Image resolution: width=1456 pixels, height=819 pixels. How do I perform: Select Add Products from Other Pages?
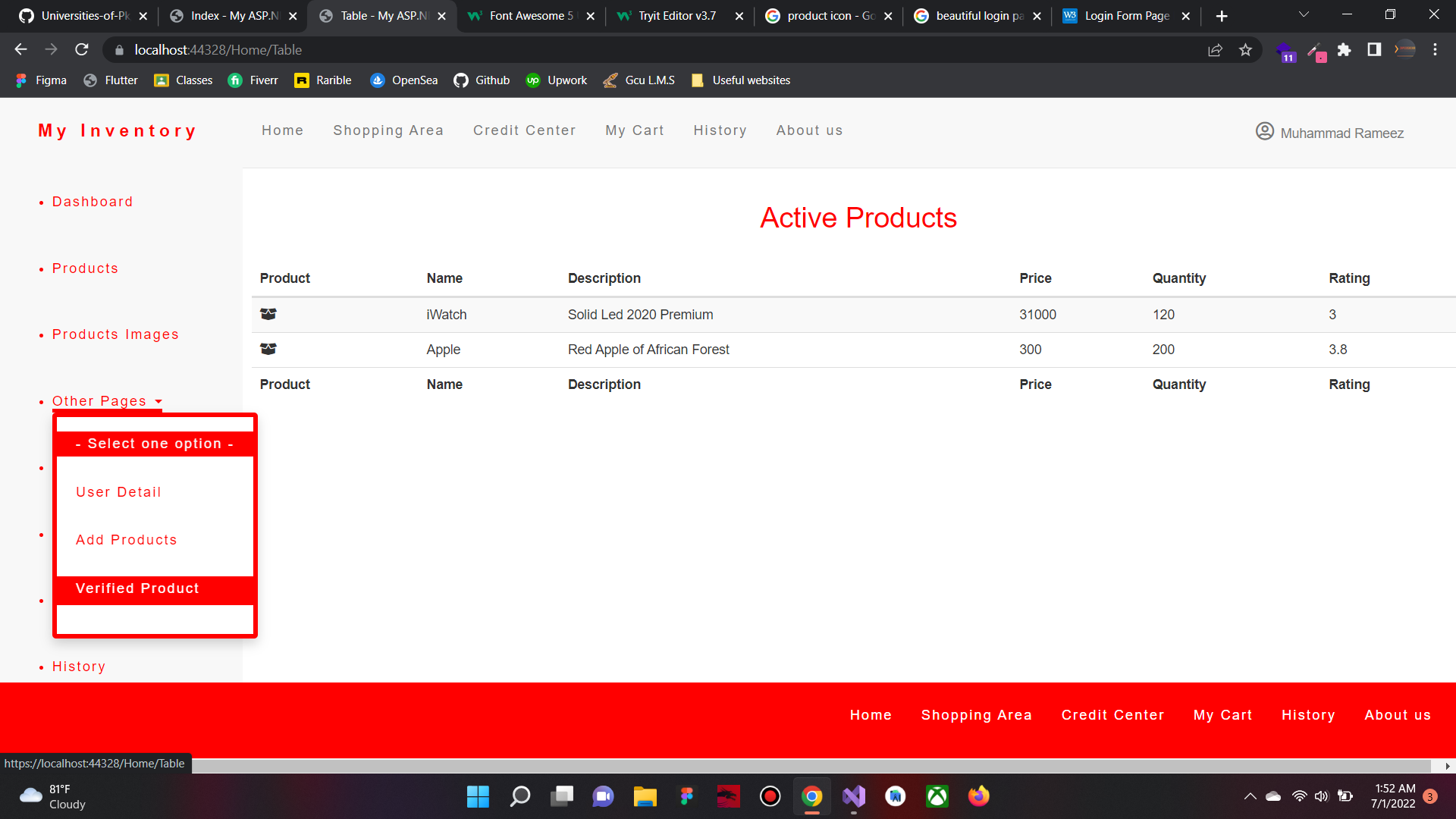pos(126,540)
